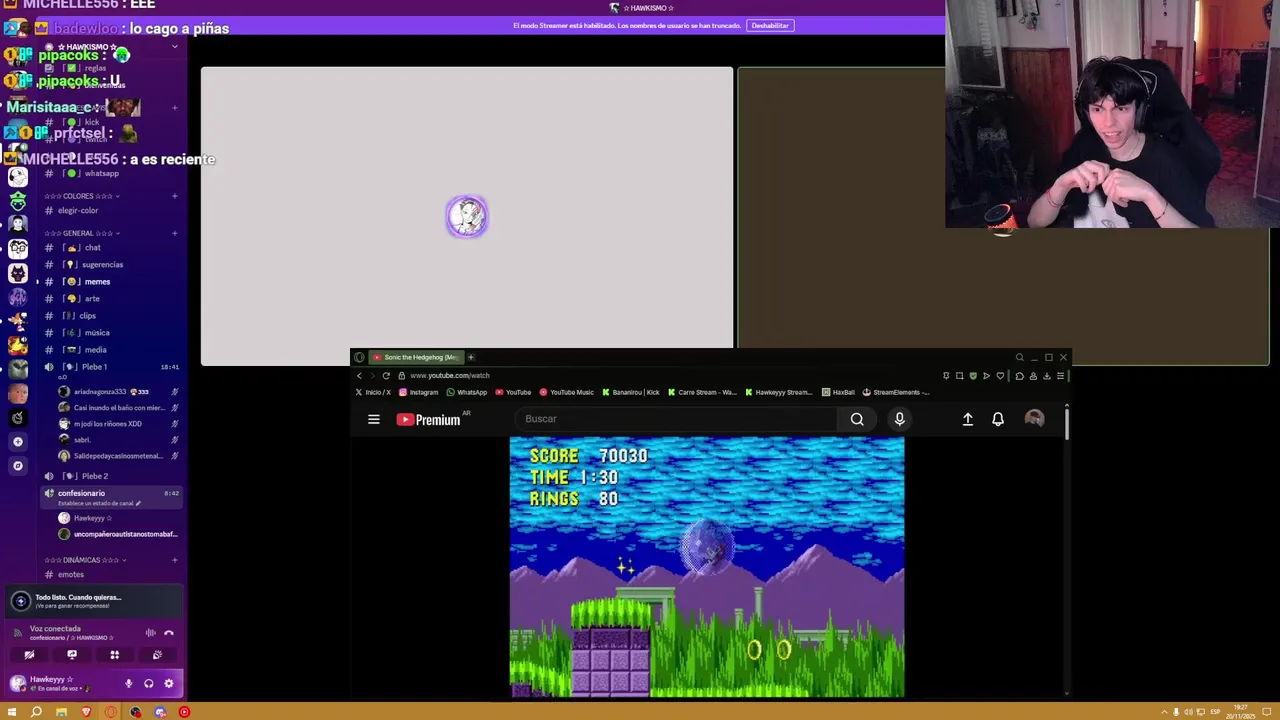This screenshot has height=720, width=1280.
Task: Start YouTube voice search microphone
Action: click(x=899, y=419)
